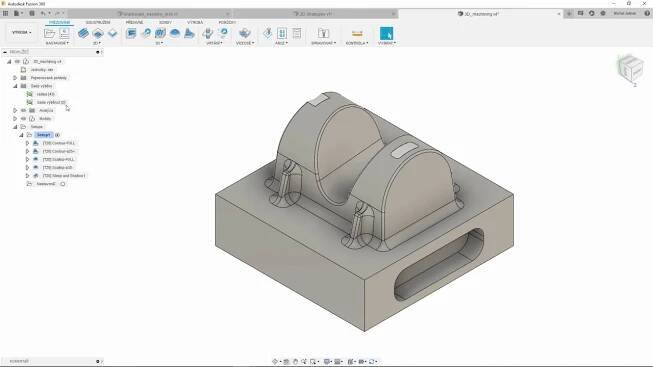
Task: Select Setup1 in the browser tree
Action: tap(43, 135)
